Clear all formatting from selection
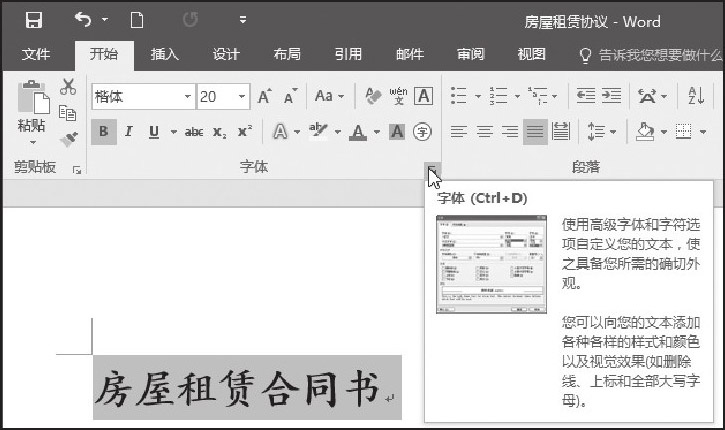 [373, 96]
